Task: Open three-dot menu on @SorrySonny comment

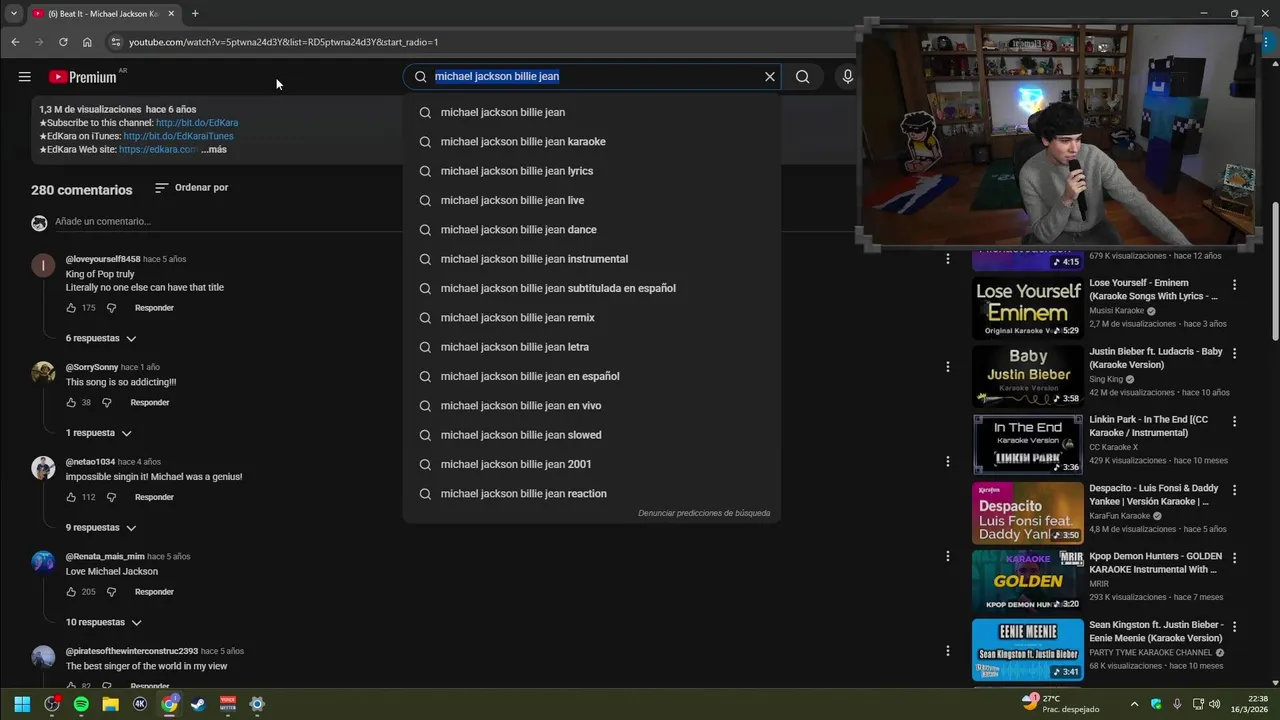Action: click(948, 367)
